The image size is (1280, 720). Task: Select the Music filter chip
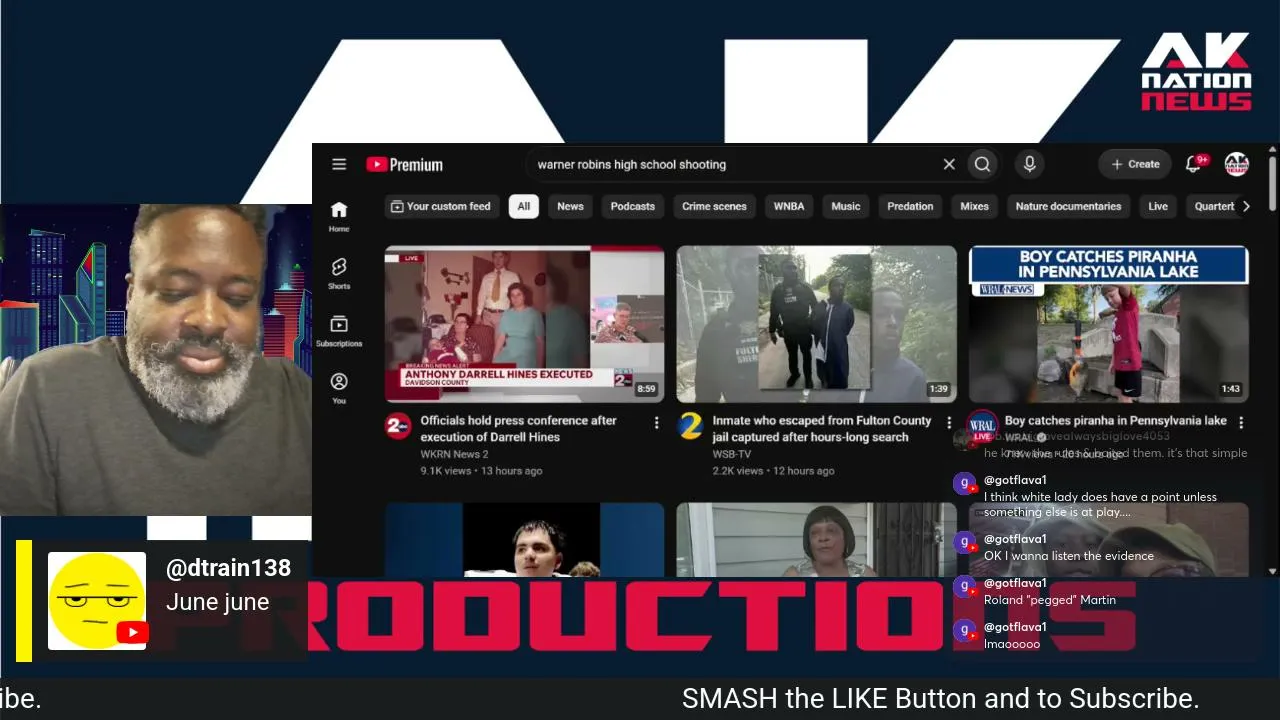point(846,206)
